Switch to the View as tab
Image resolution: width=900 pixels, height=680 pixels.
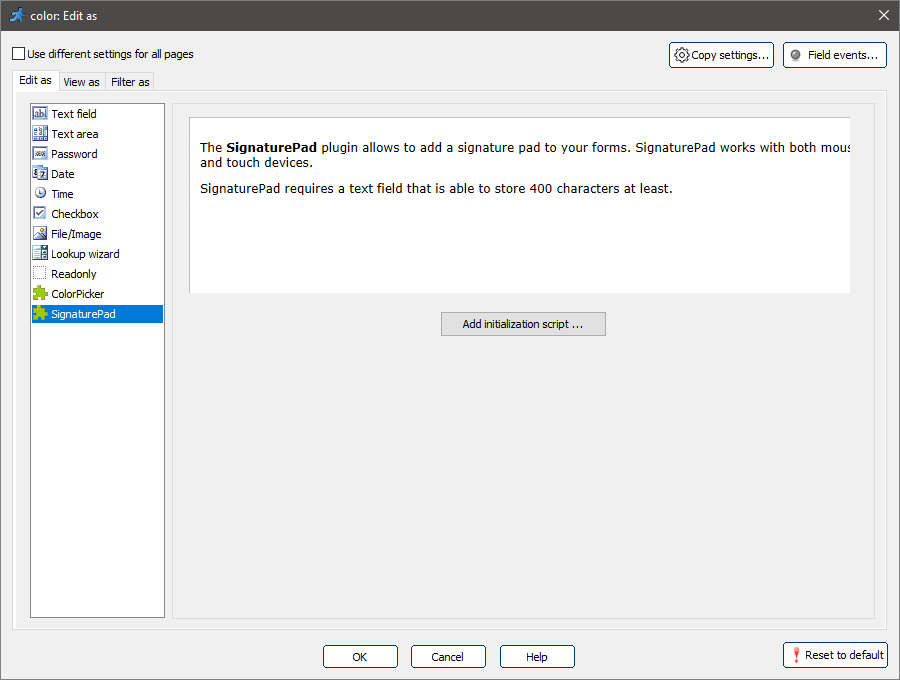81,82
